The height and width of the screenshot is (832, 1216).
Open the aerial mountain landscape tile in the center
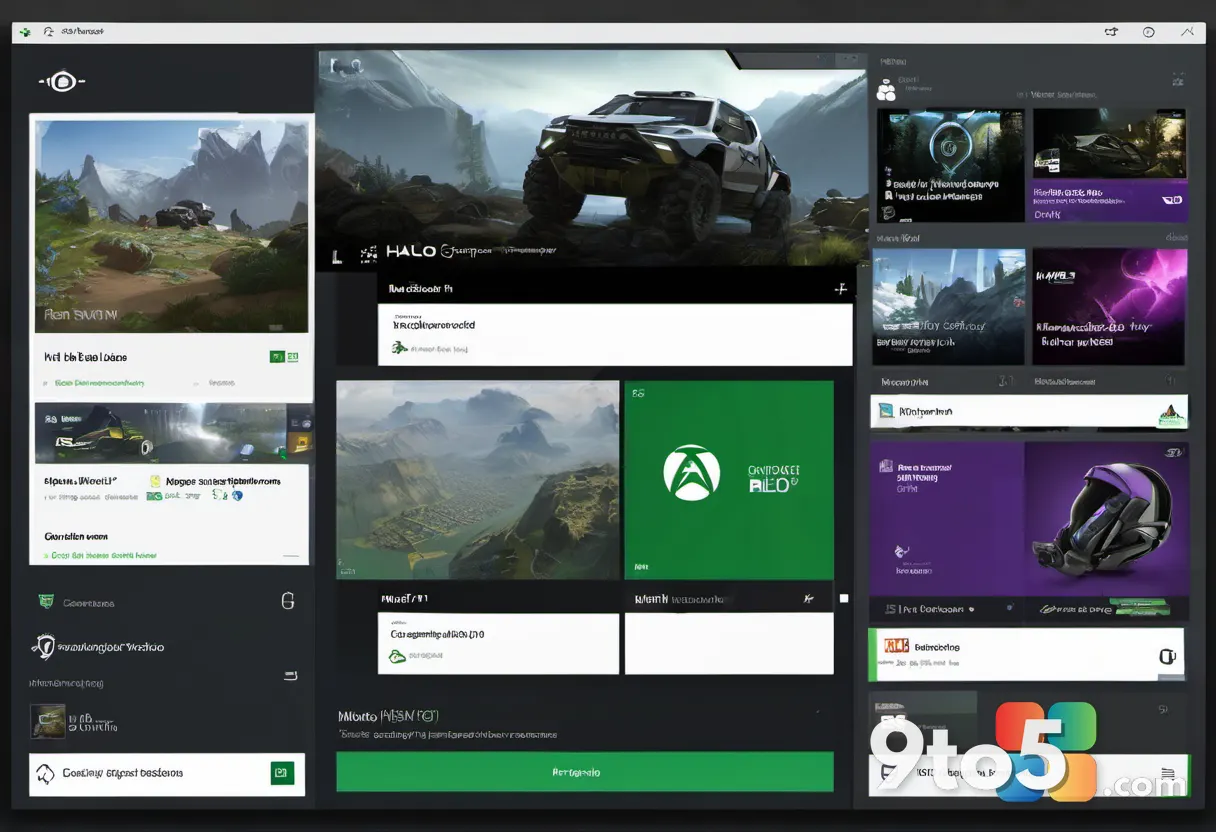[477, 479]
